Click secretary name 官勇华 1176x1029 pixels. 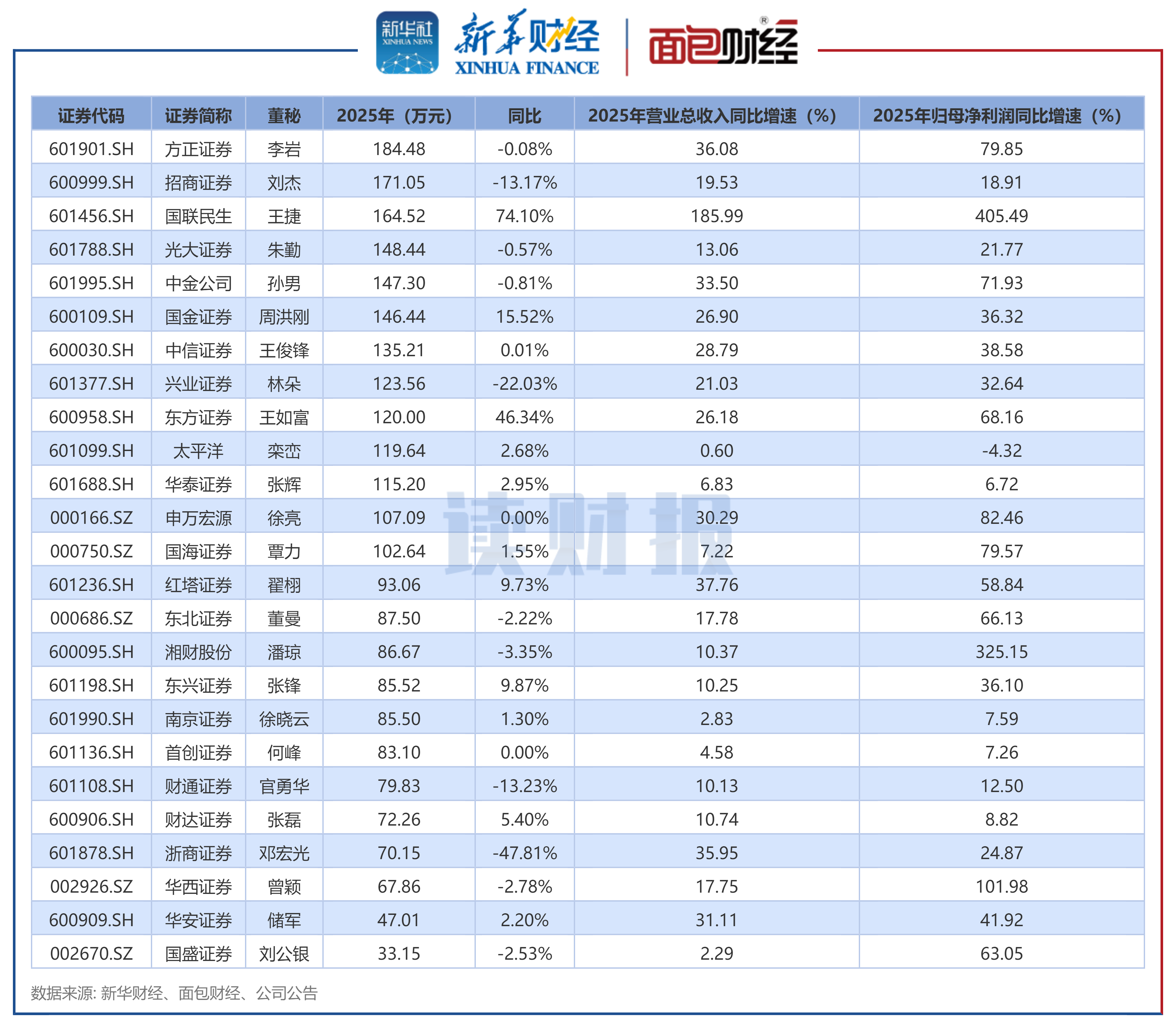point(284,786)
